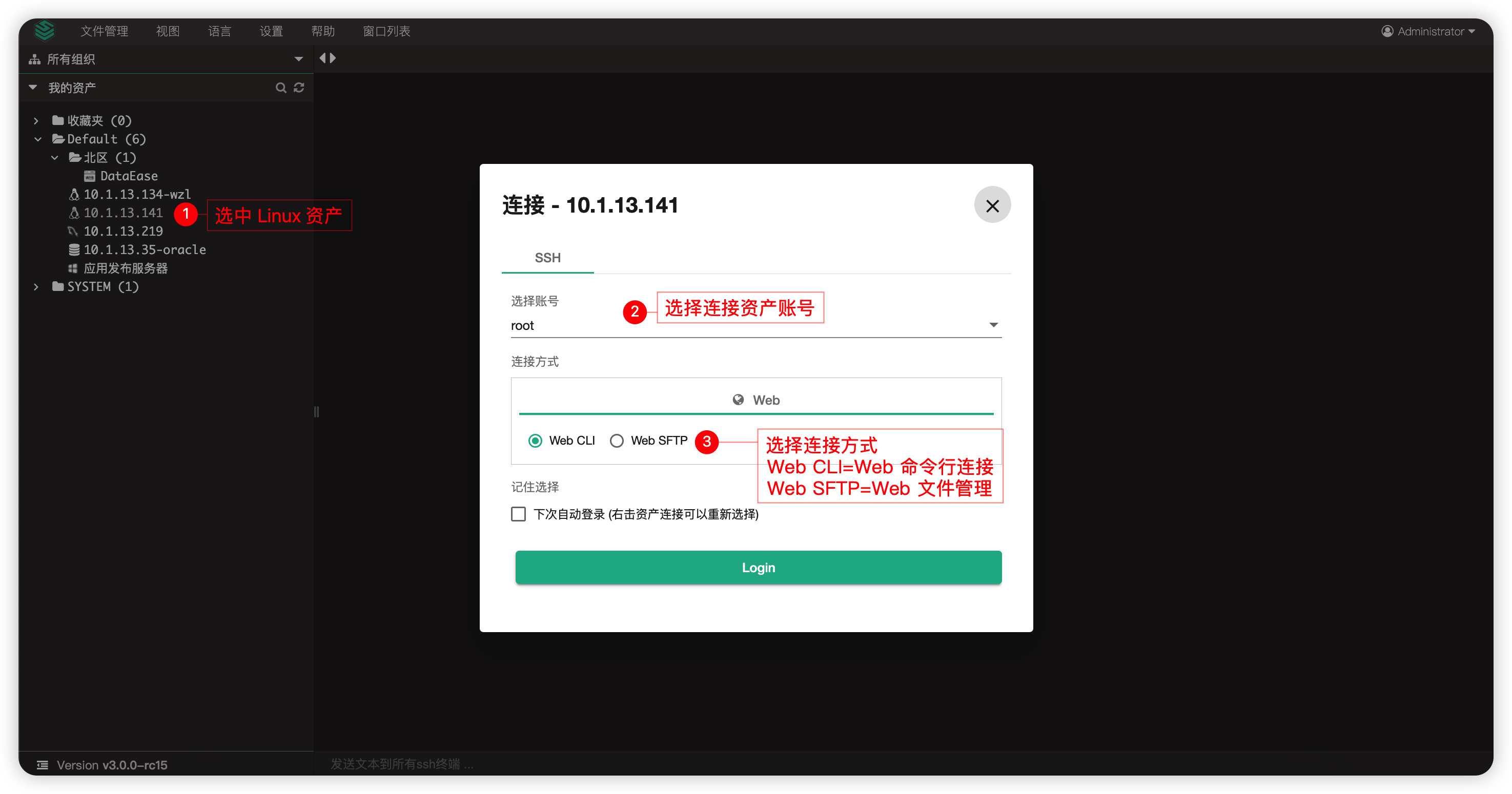Switch to Web SFTP connection method
1512x794 pixels.
(616, 440)
